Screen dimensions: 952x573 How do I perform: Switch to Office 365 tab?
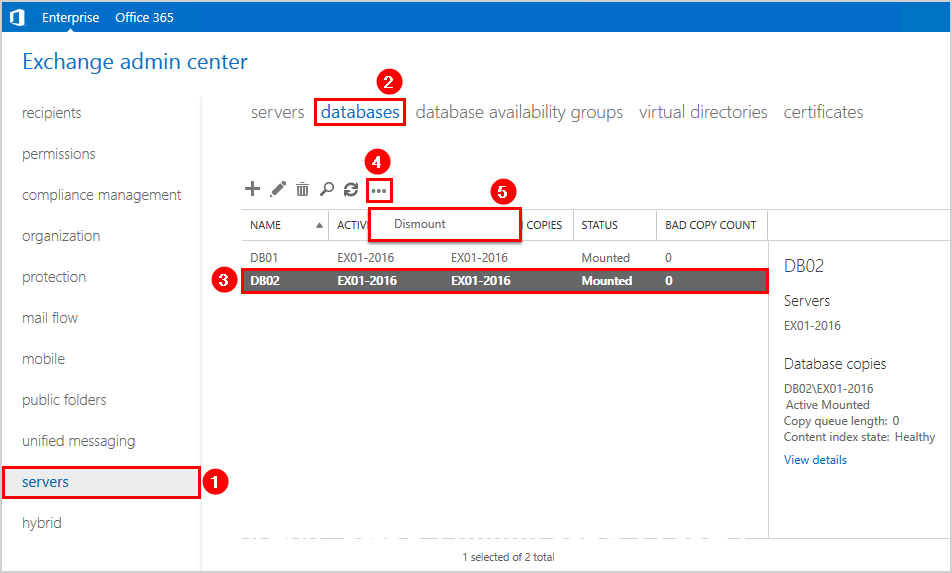click(144, 18)
